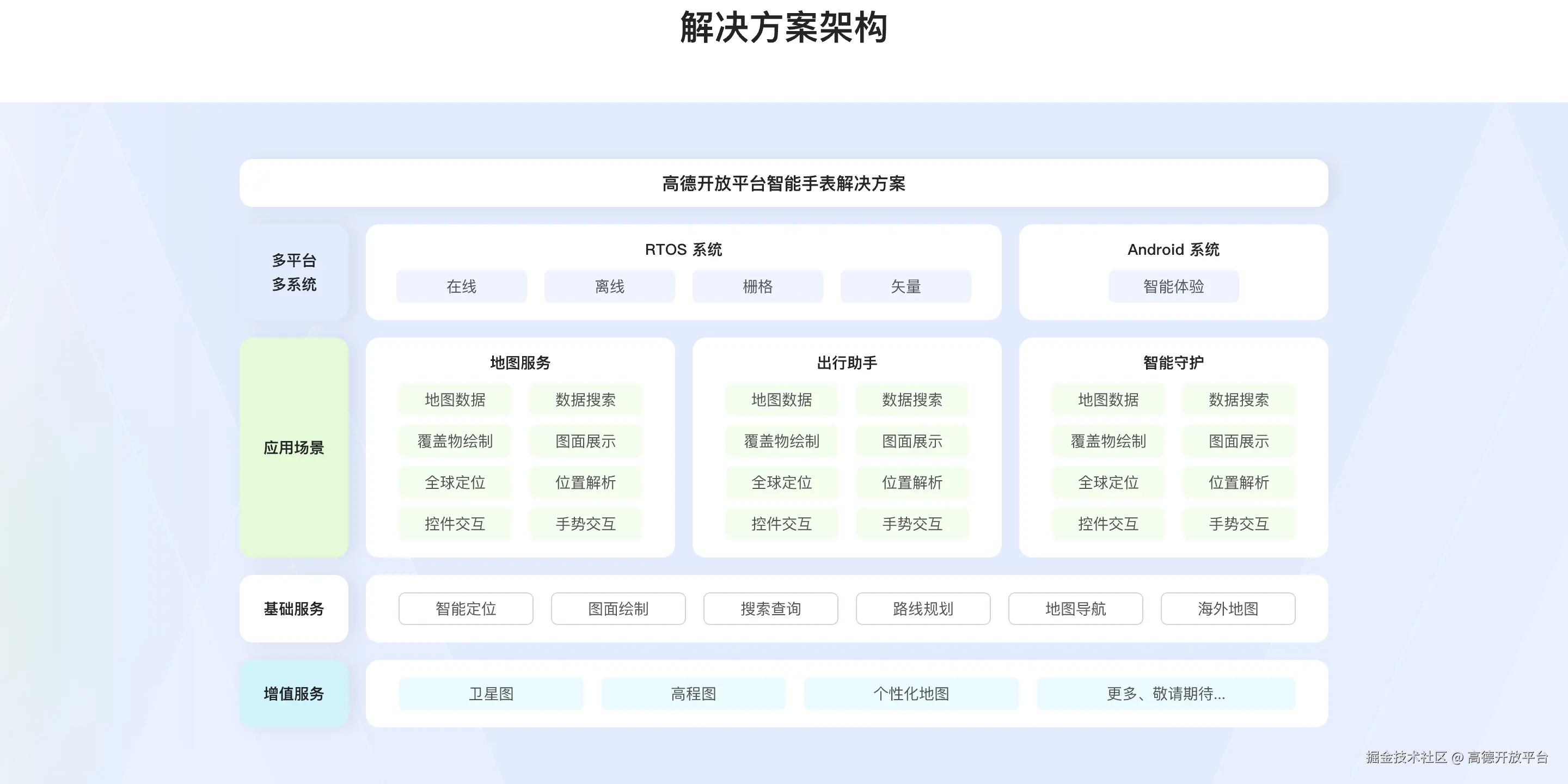Select the 矢量 option

click(x=906, y=286)
